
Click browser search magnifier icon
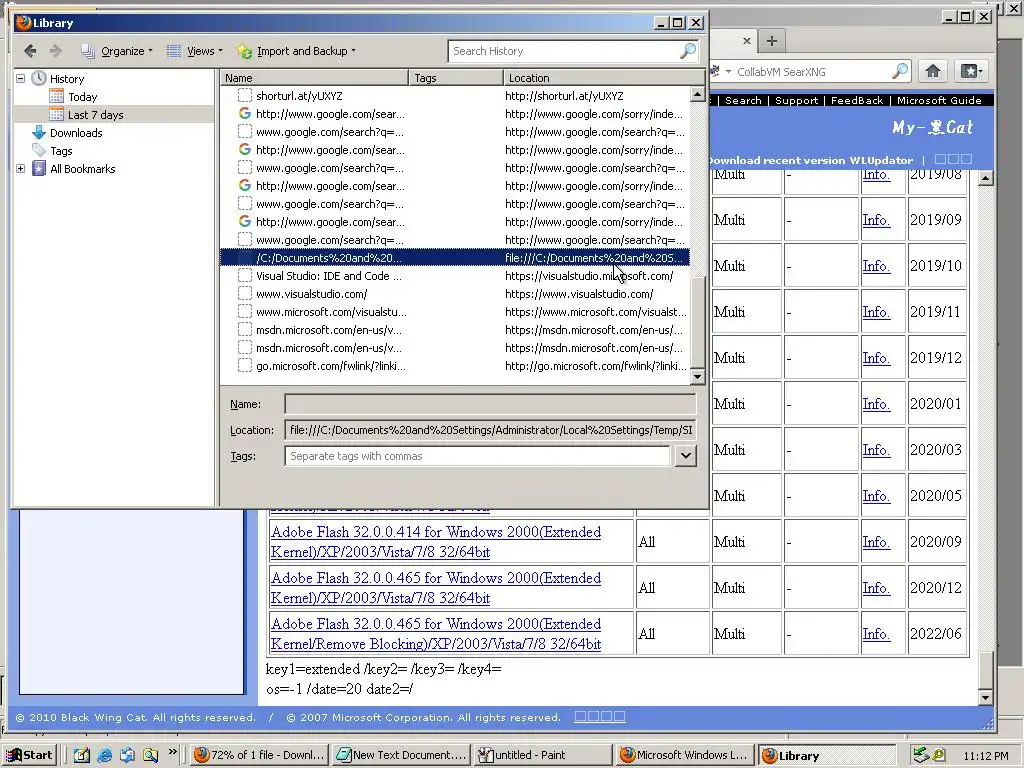(900, 71)
